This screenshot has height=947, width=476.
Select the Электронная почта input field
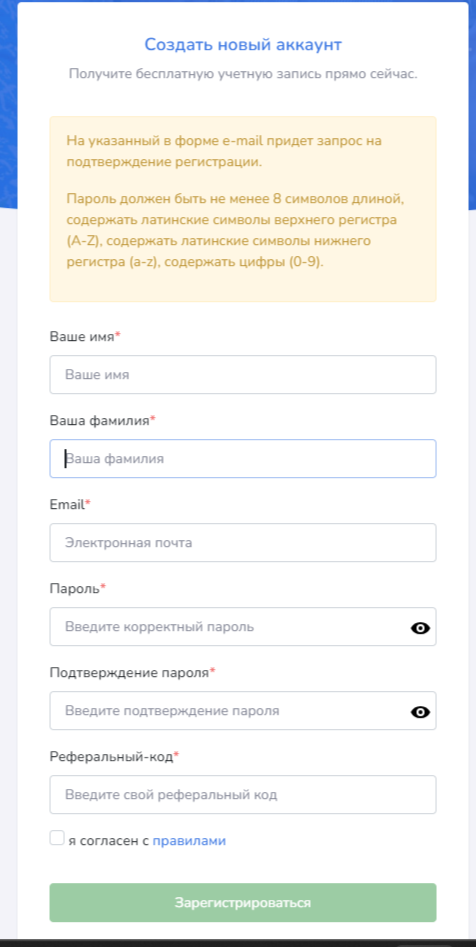pos(243,542)
